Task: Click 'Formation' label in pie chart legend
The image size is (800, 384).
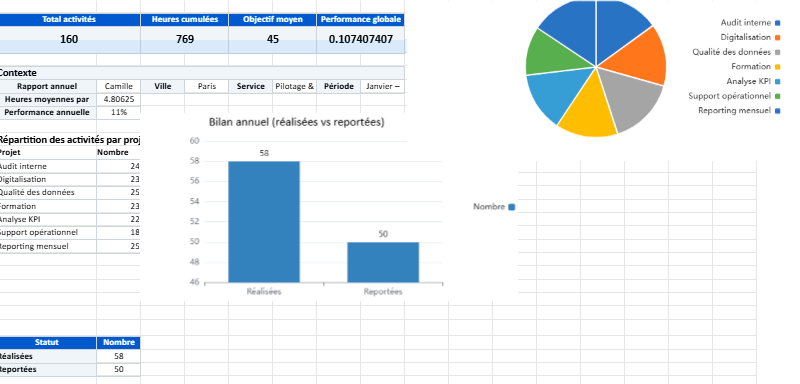Action: (751, 66)
